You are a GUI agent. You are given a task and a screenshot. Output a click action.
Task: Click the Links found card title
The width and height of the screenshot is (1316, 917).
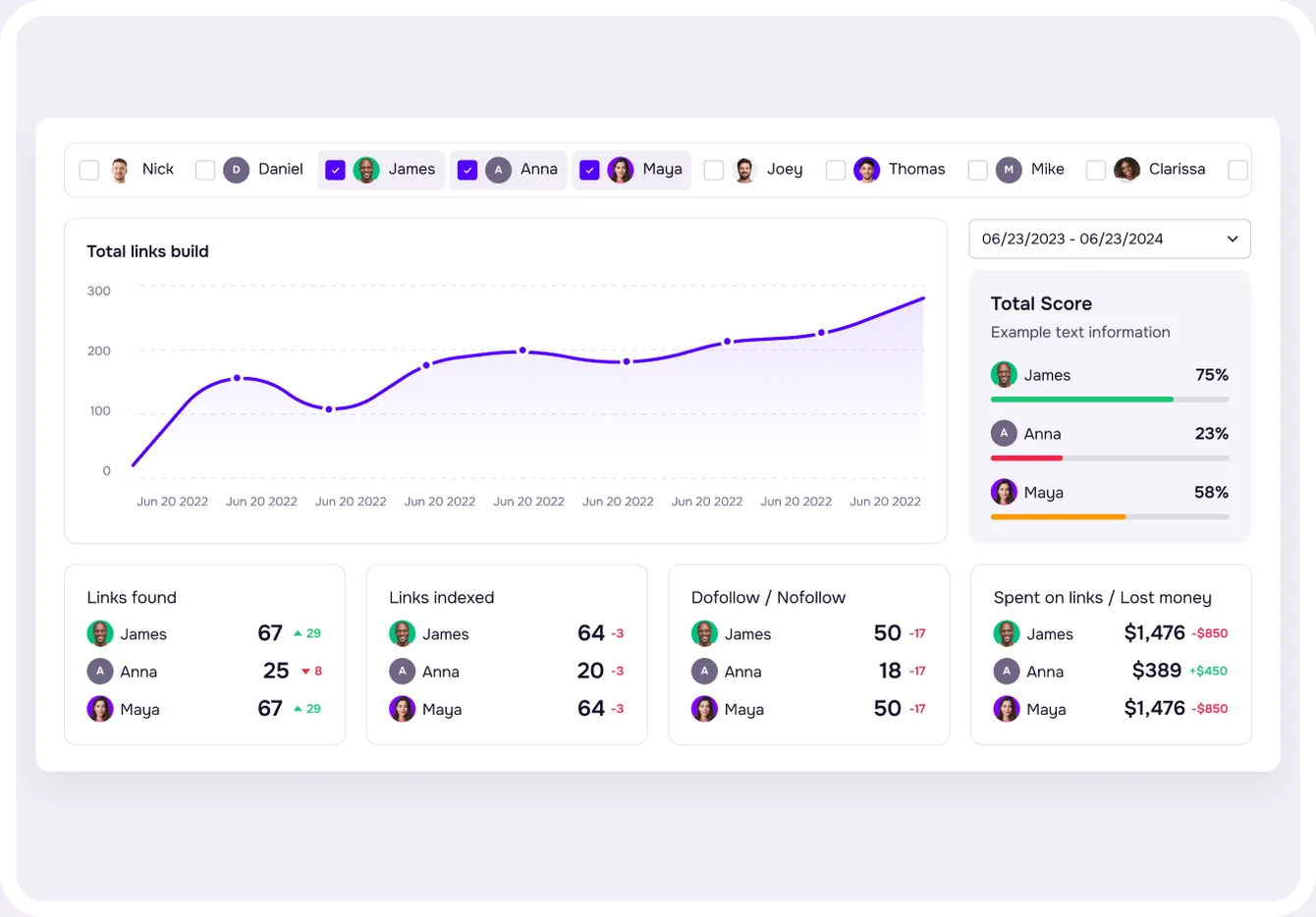132,597
